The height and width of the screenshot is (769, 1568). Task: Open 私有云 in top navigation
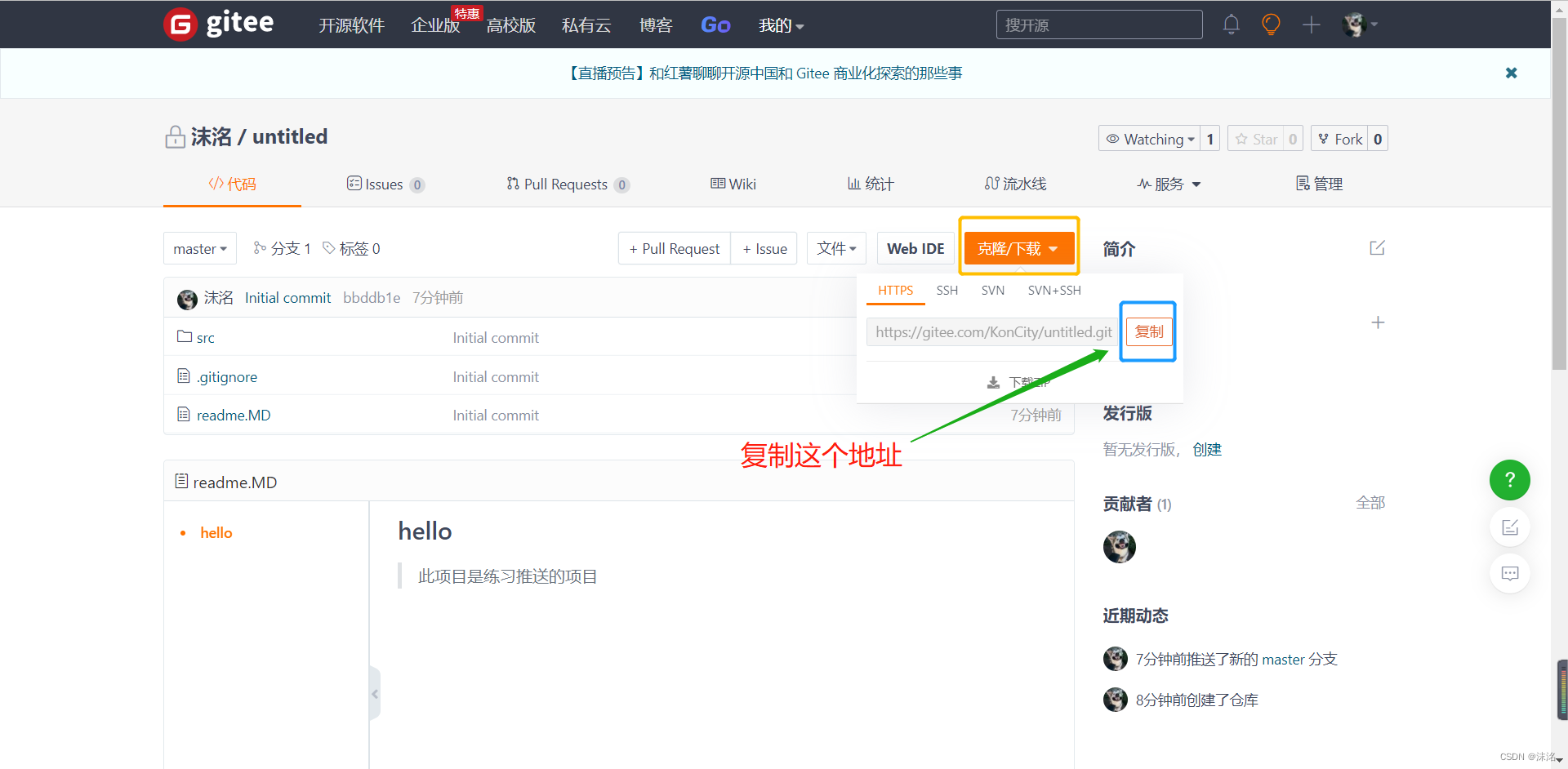[586, 25]
